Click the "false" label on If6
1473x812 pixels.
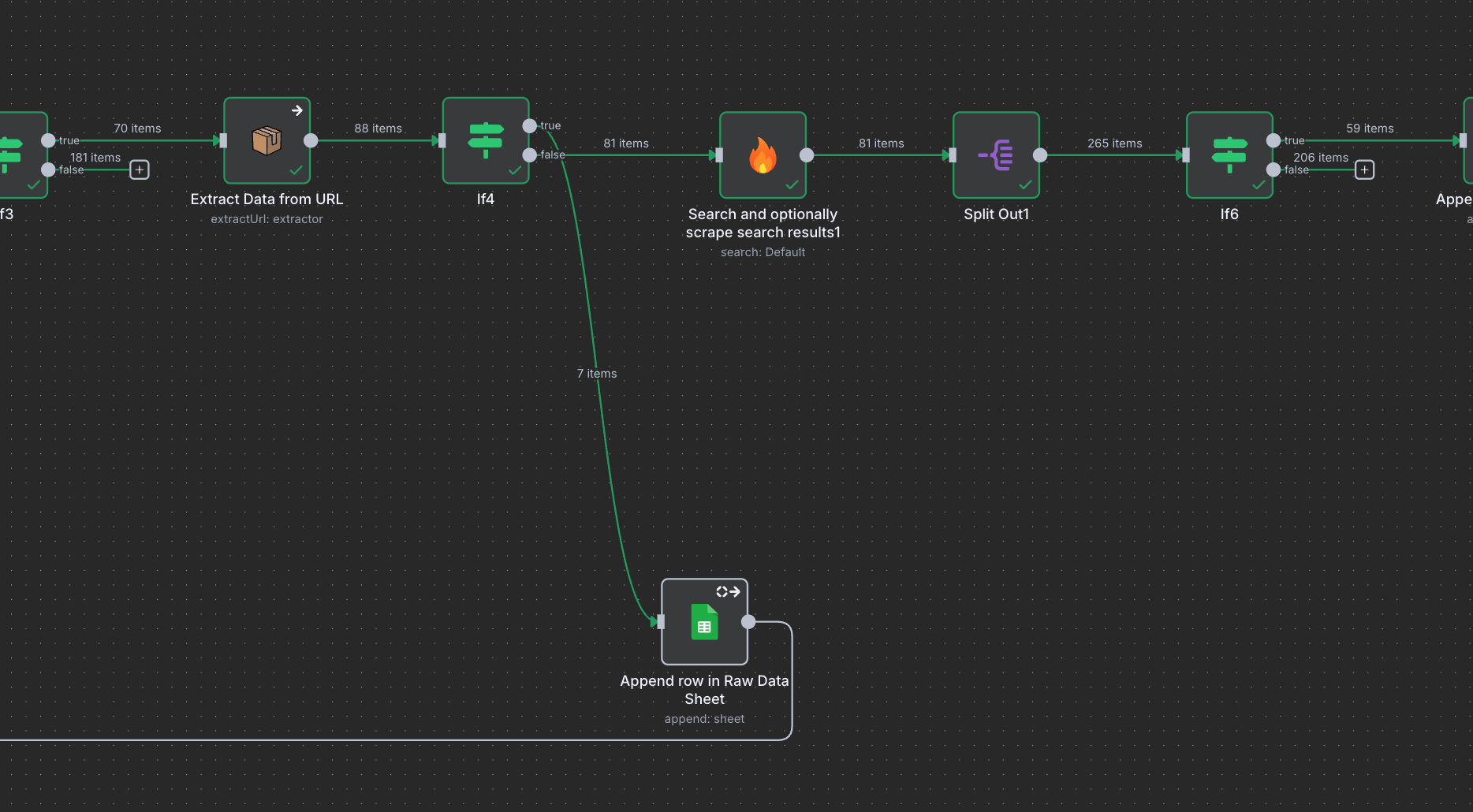pyautogui.click(x=1296, y=169)
